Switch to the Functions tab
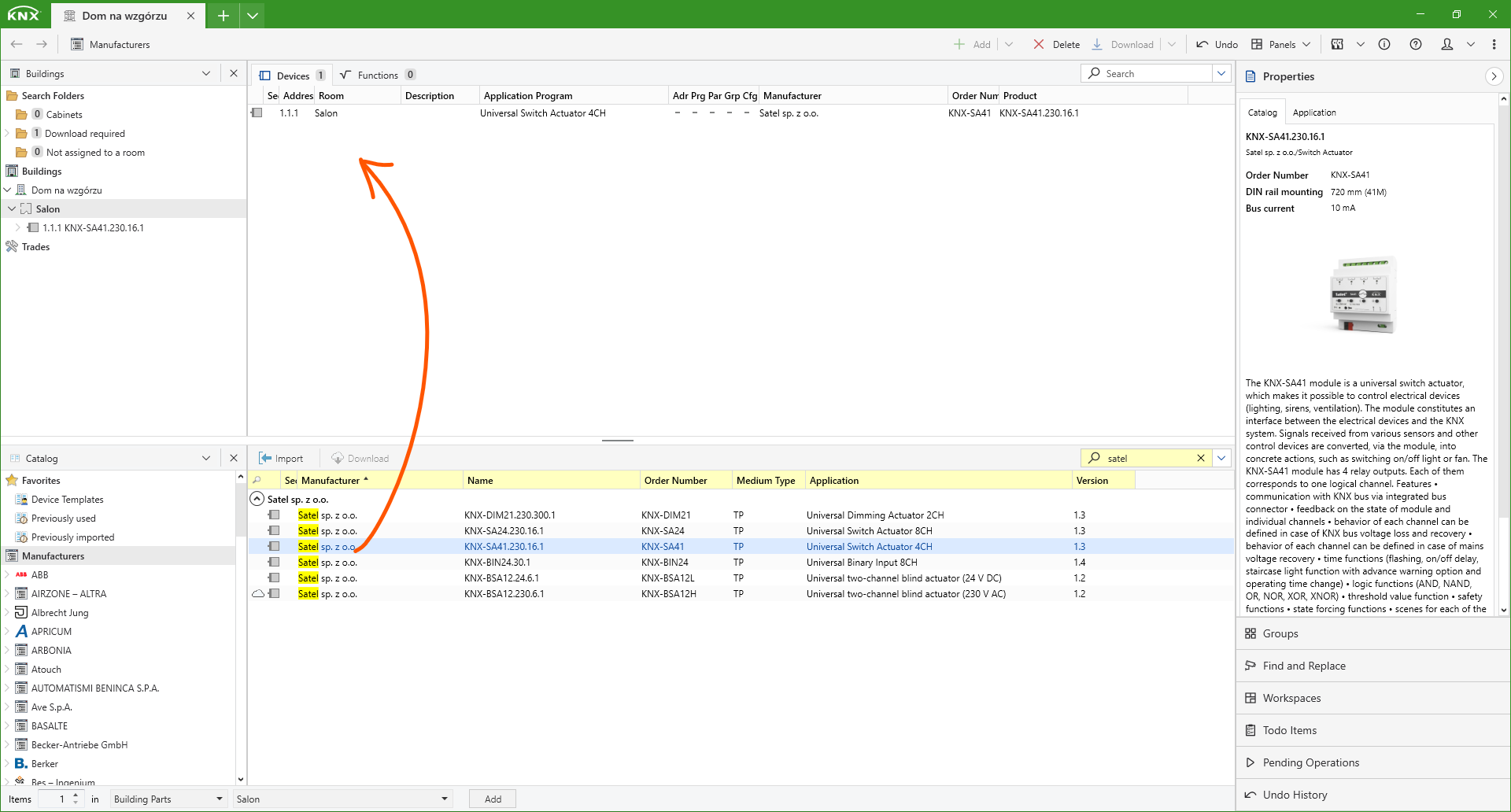1511x812 pixels. click(377, 76)
